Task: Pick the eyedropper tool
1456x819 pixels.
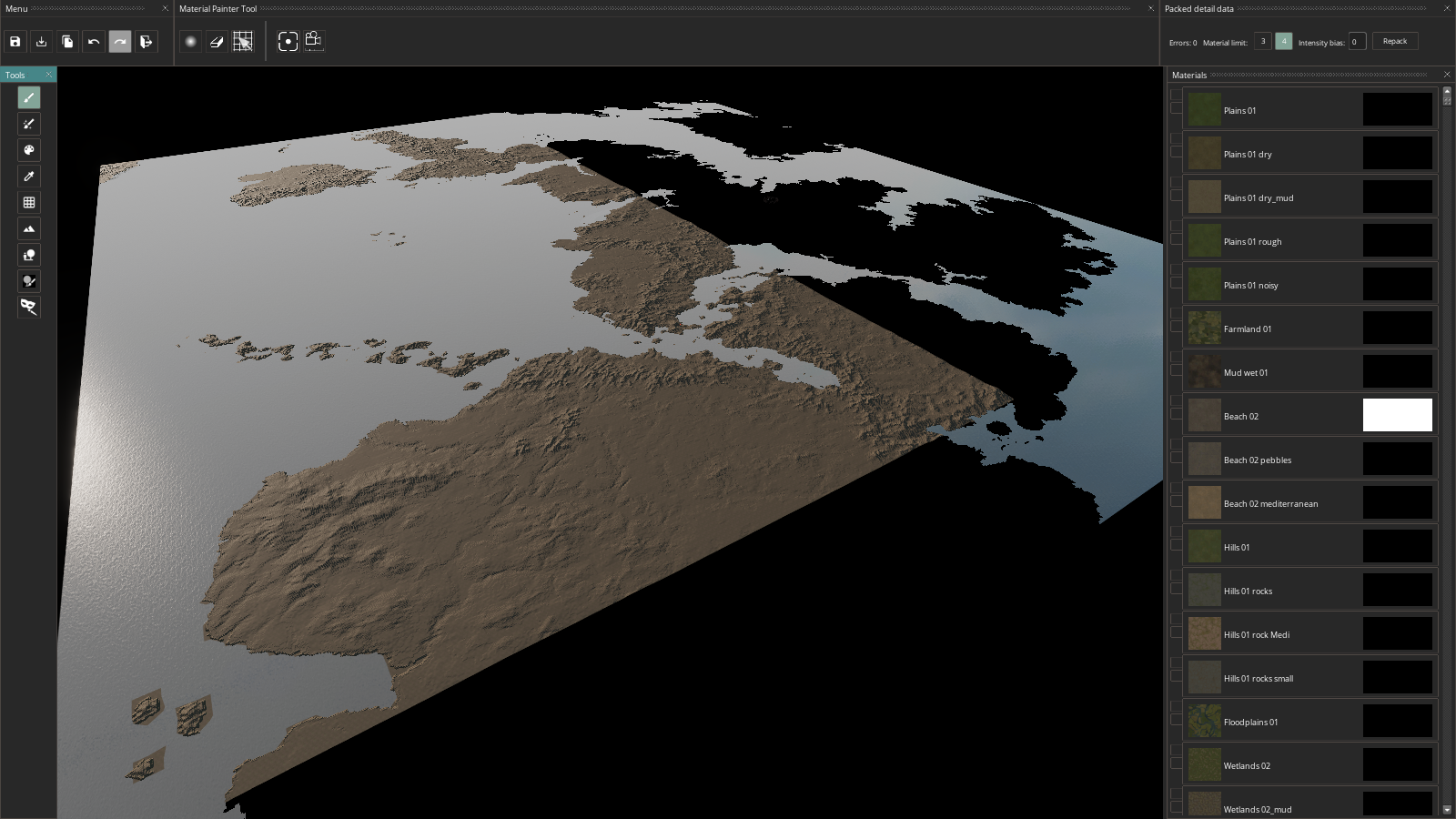Action: coord(29,177)
